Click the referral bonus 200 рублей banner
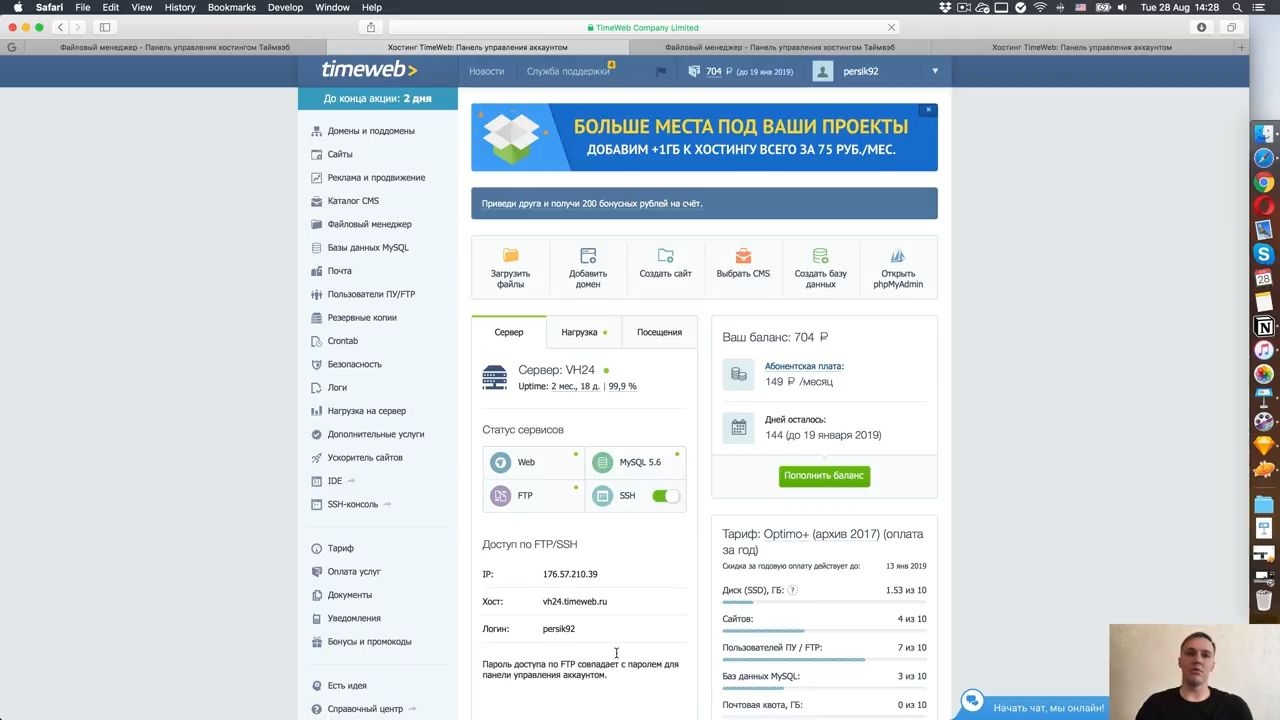The height and width of the screenshot is (720, 1280). [x=704, y=203]
